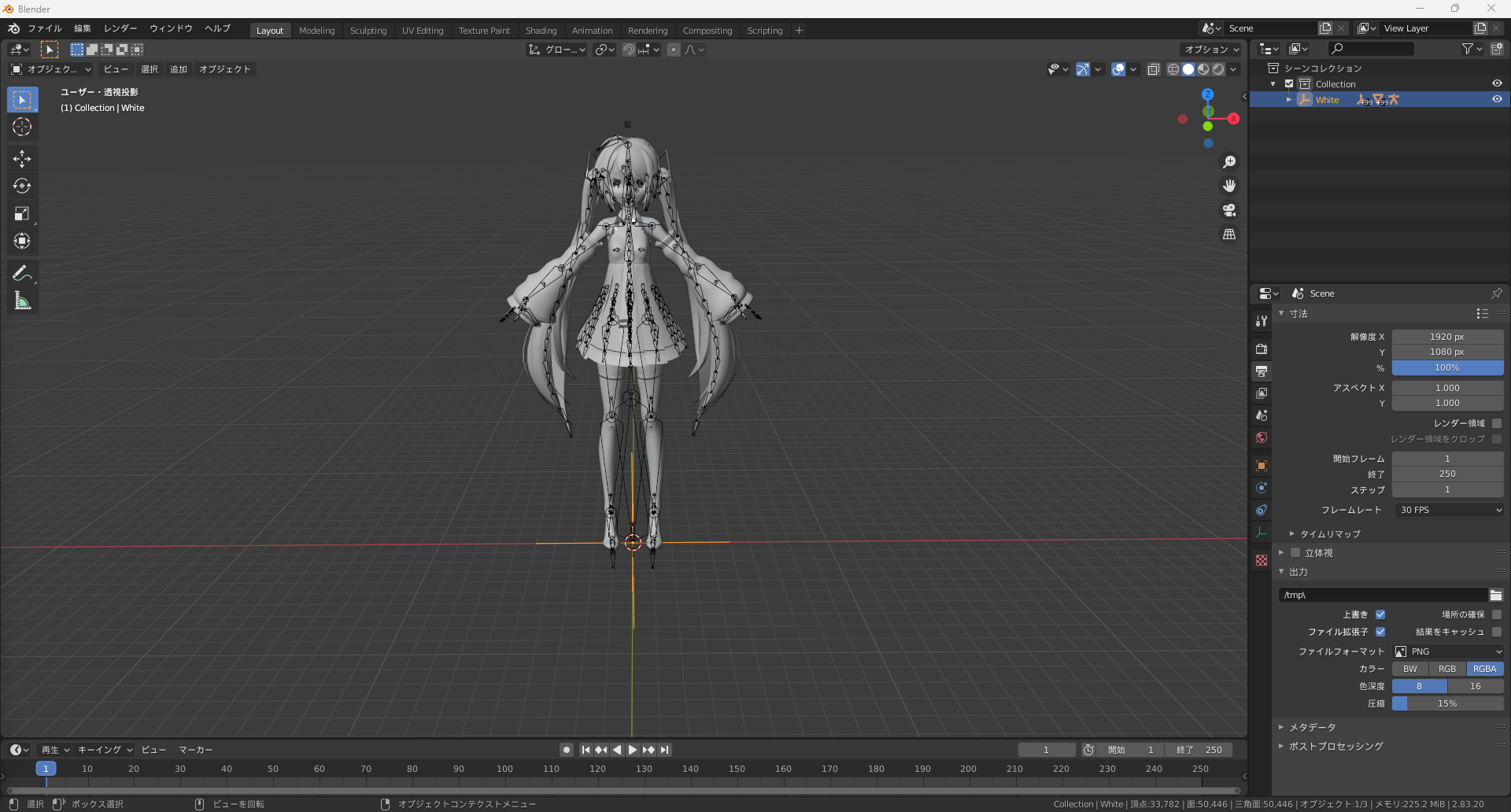Expand the メタデータ panel
The height and width of the screenshot is (812, 1511).
click(x=1312, y=727)
